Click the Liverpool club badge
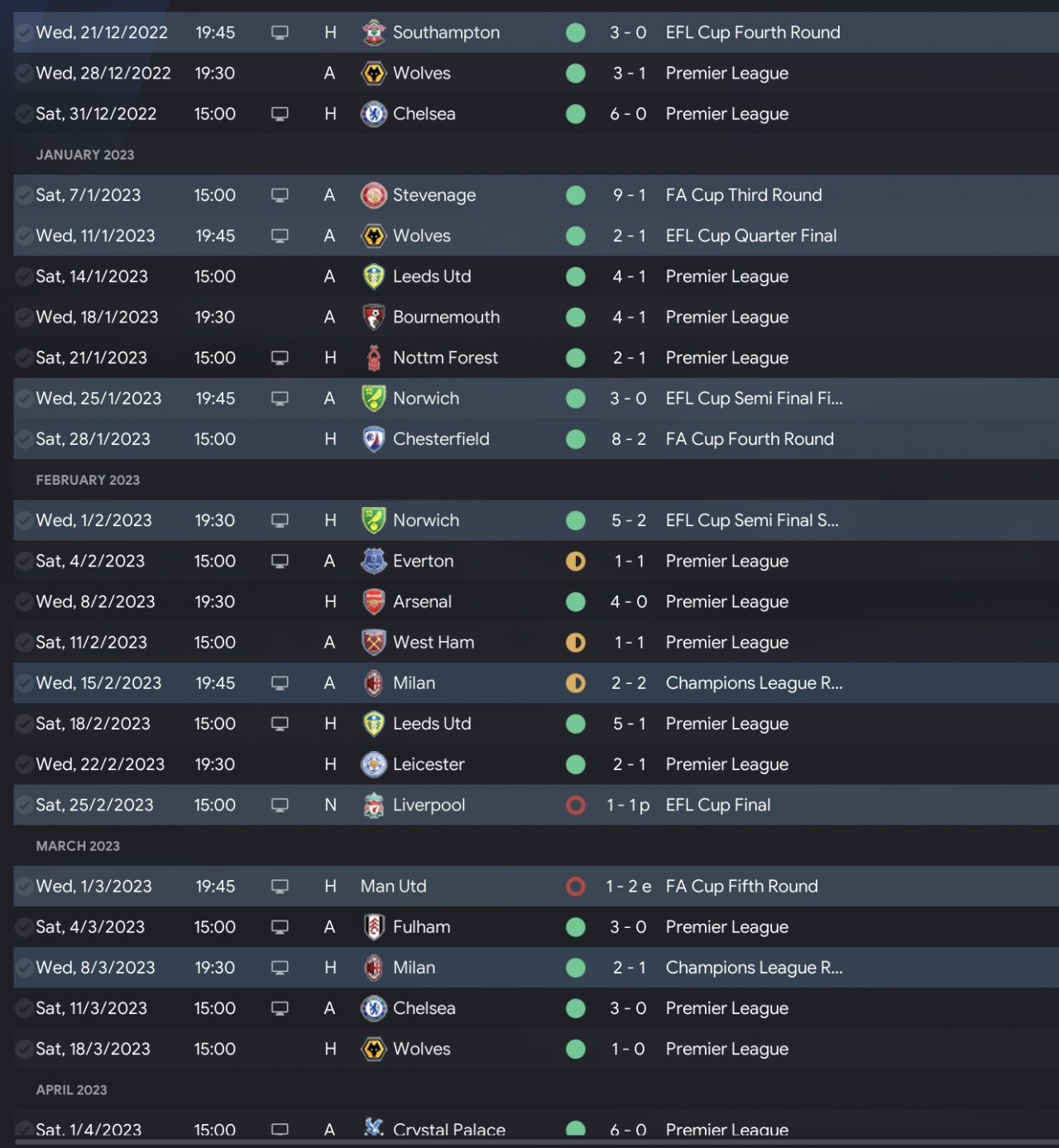The image size is (1059, 1148). click(x=374, y=806)
